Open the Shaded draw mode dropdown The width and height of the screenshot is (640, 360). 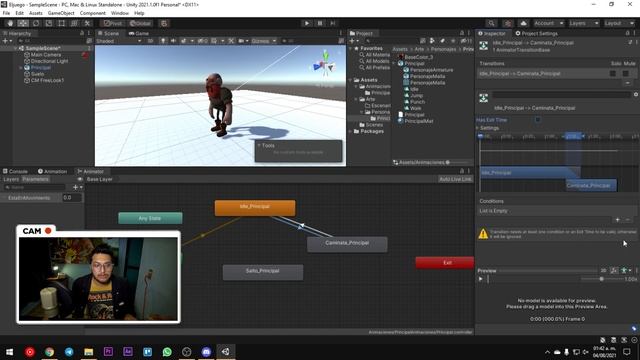118,41
